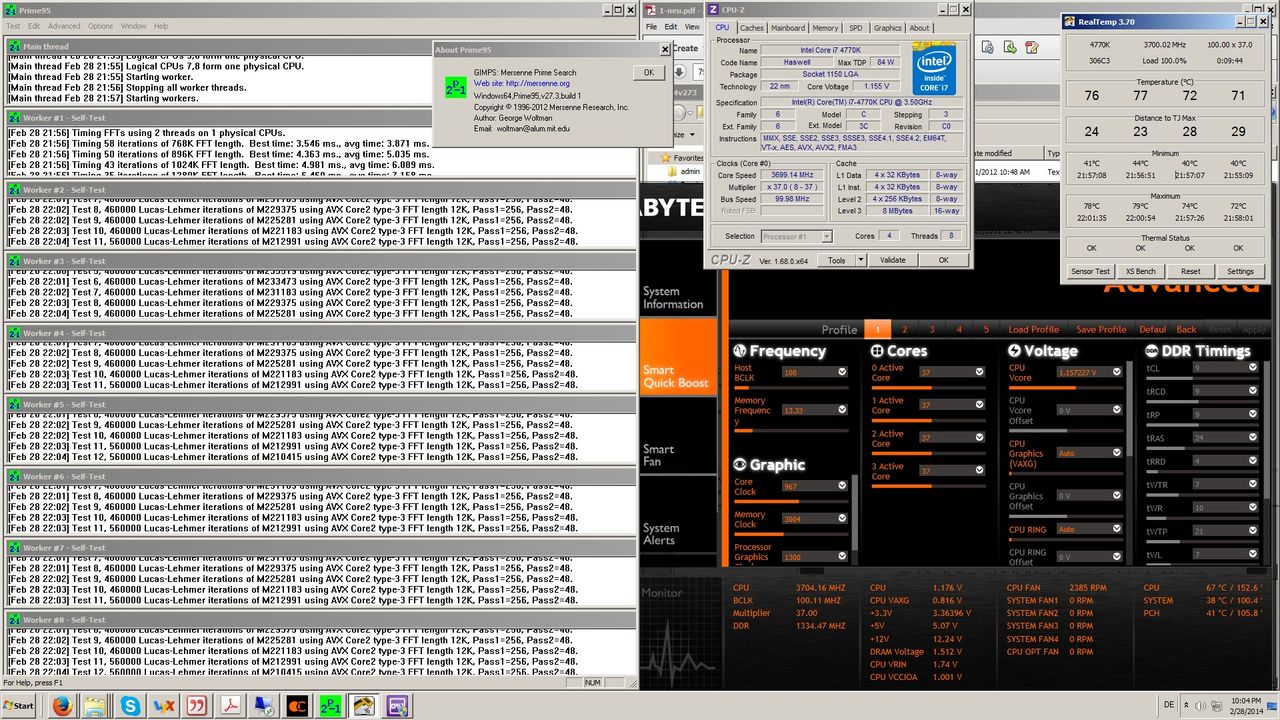This screenshot has height=720, width=1280.
Task: Expand tCL timing dropdown
Action: (x=1253, y=368)
